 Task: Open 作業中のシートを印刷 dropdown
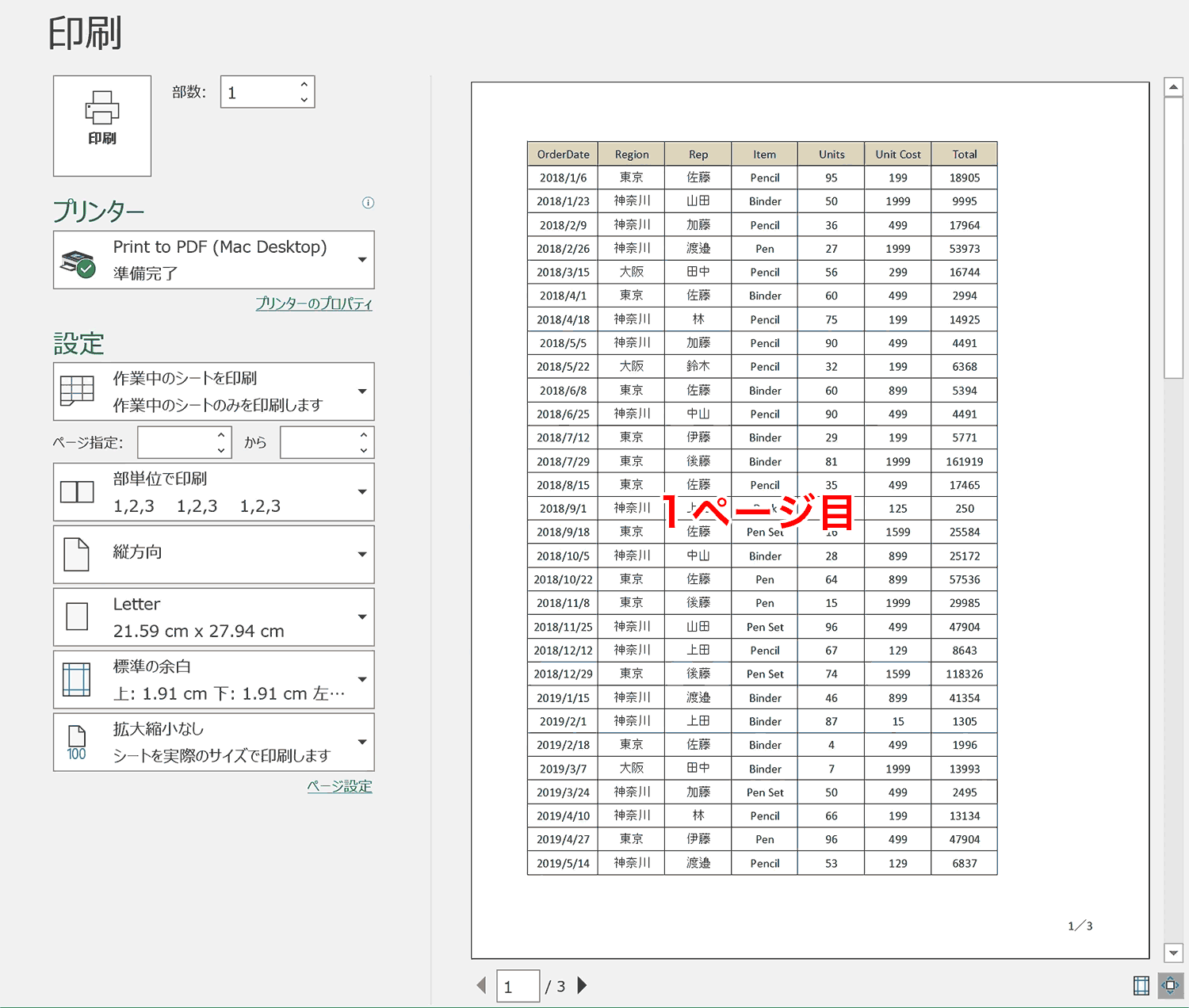coord(214,391)
